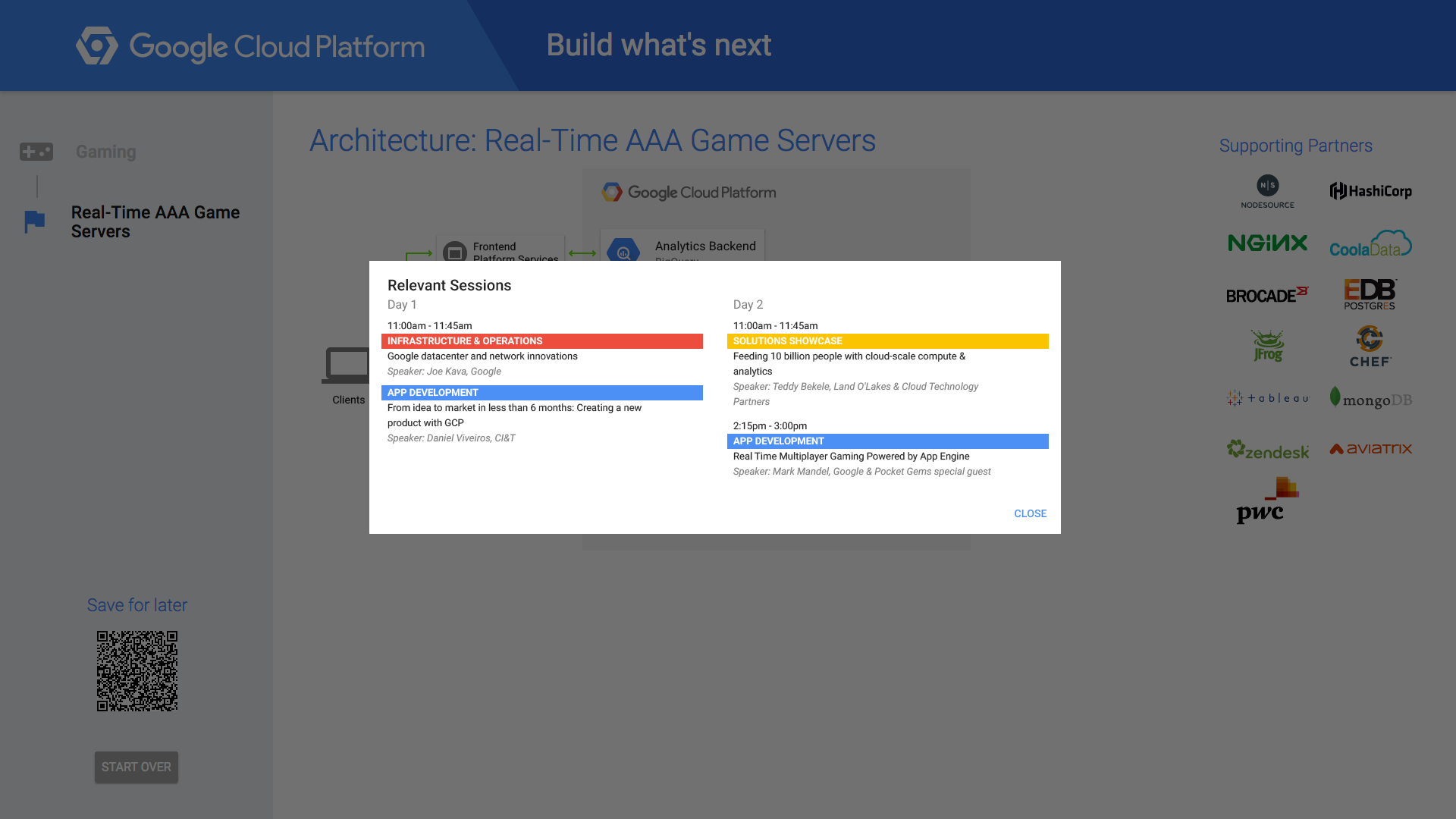Close the Relevant Sessions dialog
1456x819 pixels.
click(x=1030, y=513)
